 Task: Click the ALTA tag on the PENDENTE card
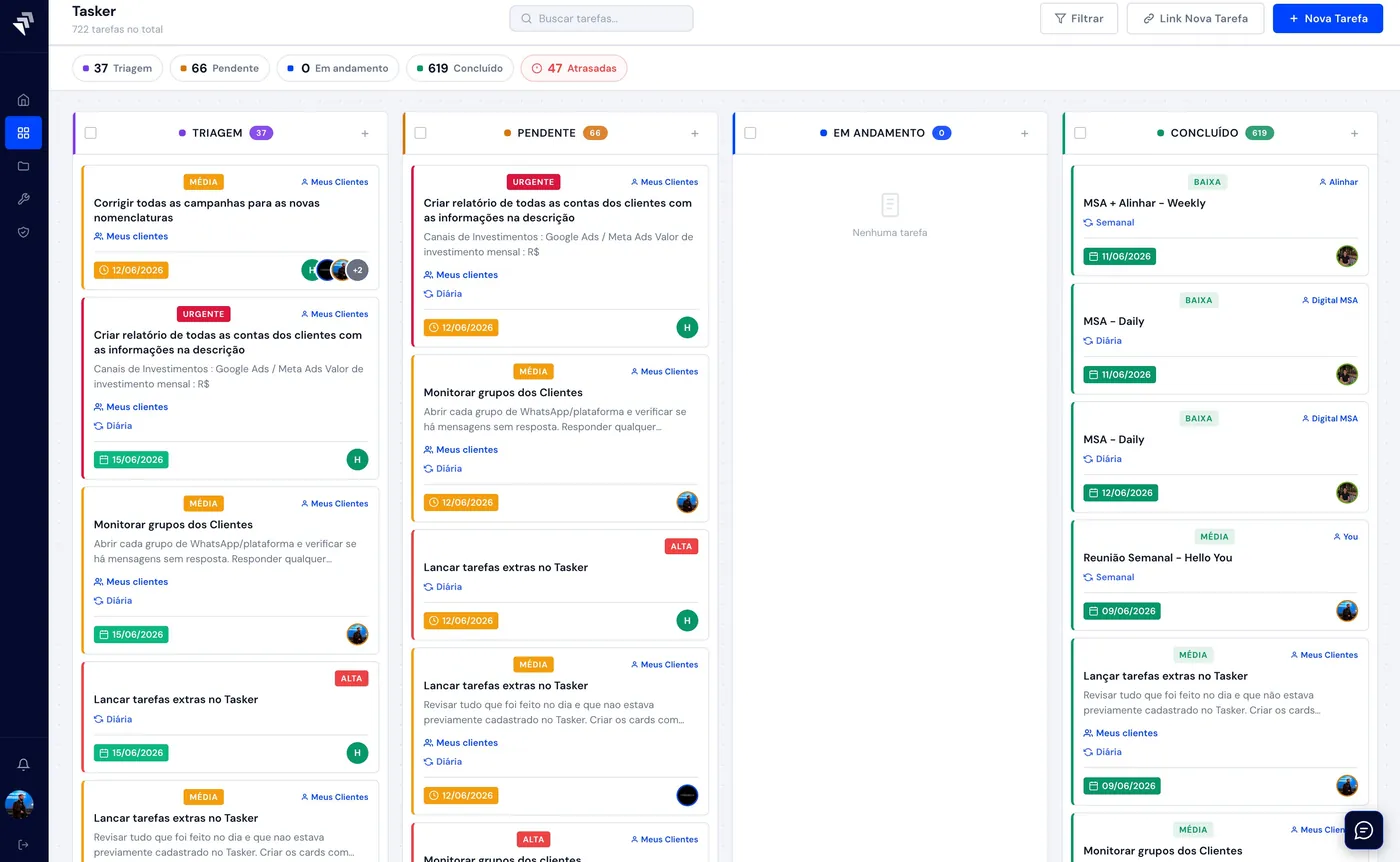(681, 546)
